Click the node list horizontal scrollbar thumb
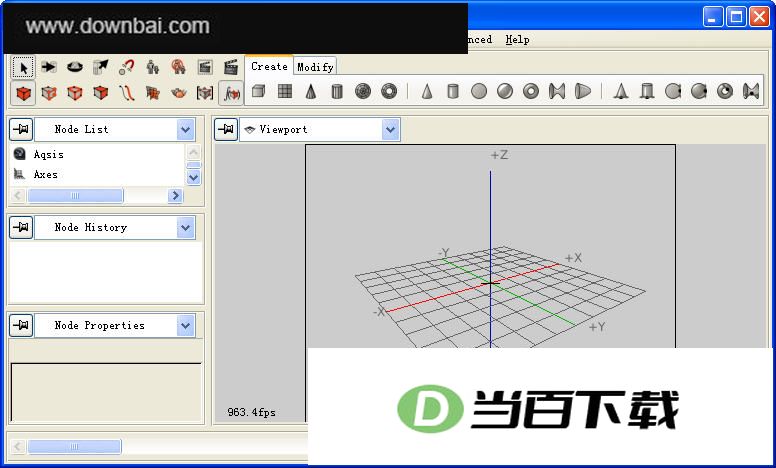Viewport: 776px width, 468px height. click(75, 196)
